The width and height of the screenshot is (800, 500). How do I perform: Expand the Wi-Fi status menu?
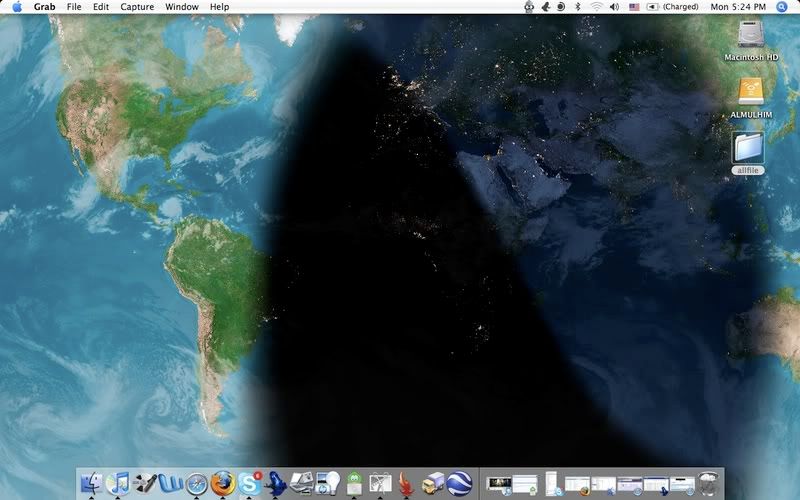coord(597,7)
